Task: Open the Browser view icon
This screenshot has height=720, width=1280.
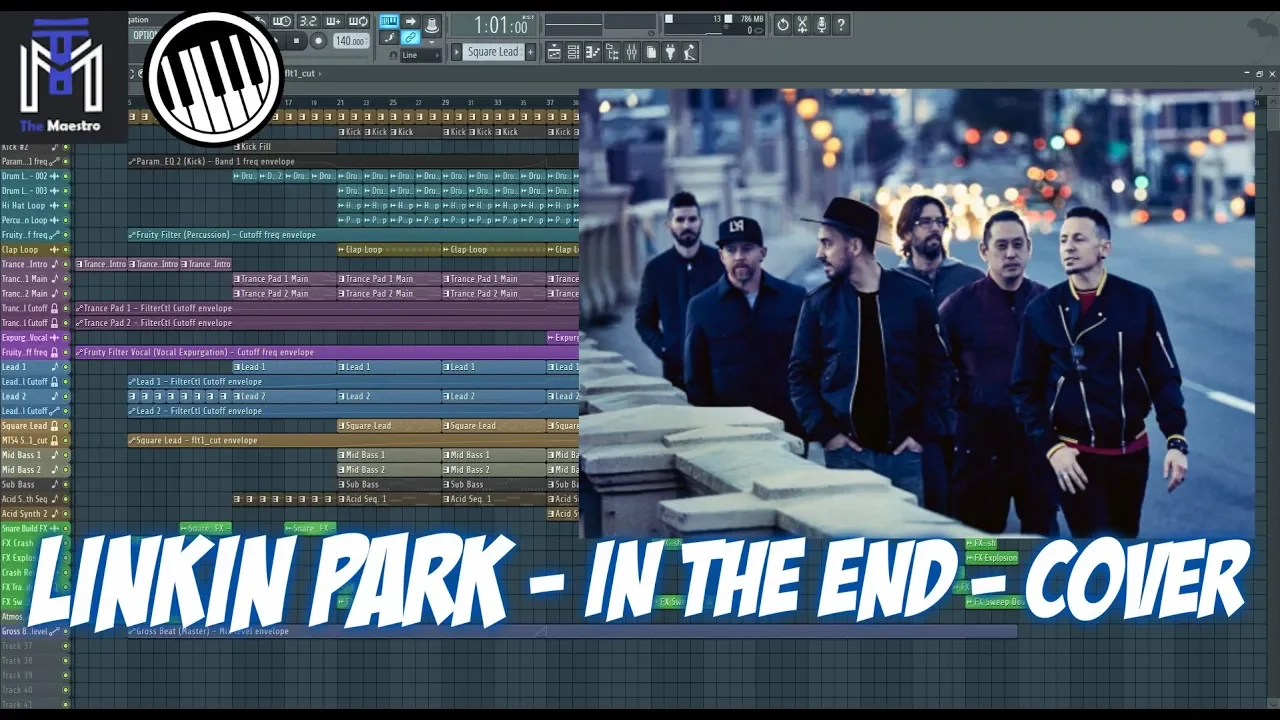Action: (x=612, y=52)
